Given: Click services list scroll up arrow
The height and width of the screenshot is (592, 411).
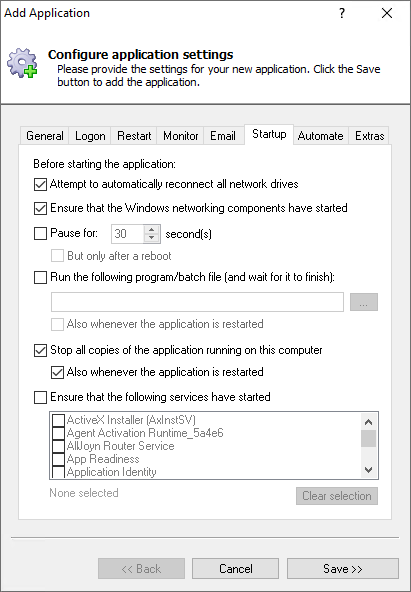Looking at the screenshot, I should click(x=369, y=422).
